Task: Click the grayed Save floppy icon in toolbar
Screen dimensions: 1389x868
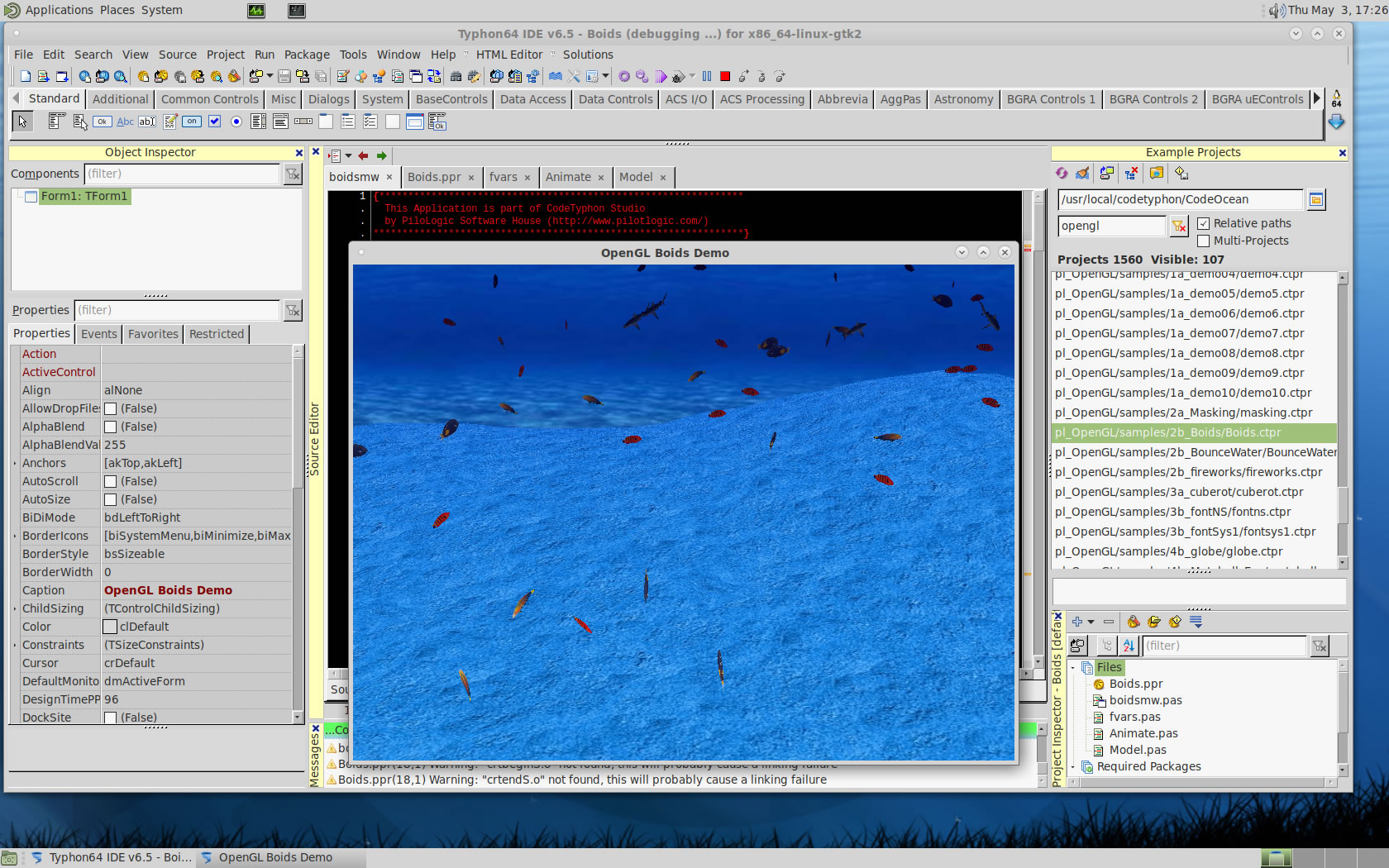Action: pos(284,76)
